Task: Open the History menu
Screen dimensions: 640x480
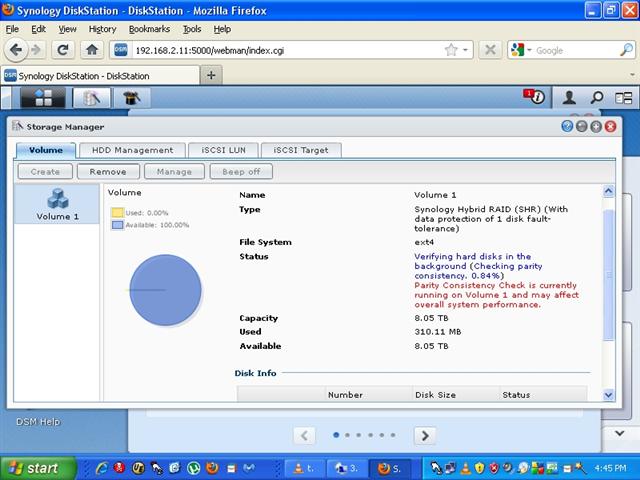Action: click(x=102, y=29)
